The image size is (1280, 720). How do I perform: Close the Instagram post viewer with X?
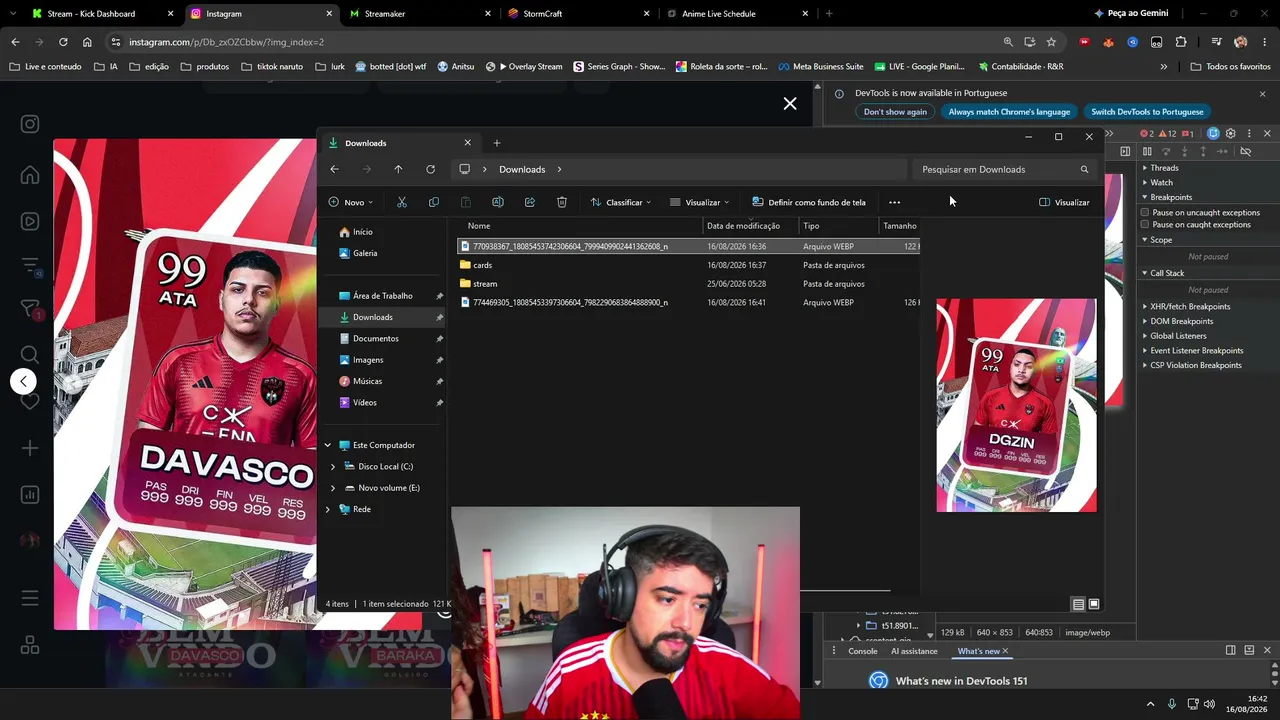[790, 103]
